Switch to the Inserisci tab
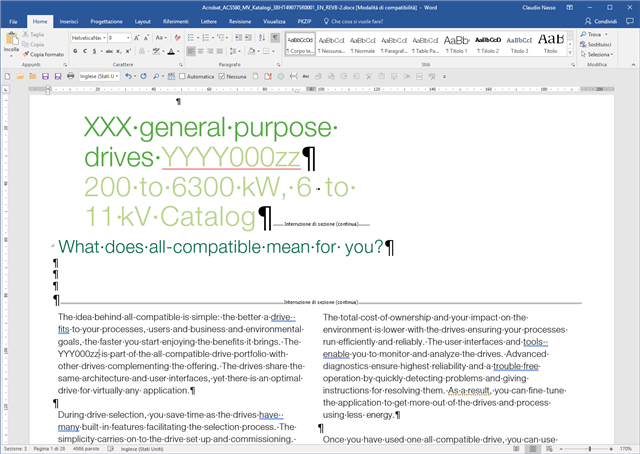 click(69, 21)
